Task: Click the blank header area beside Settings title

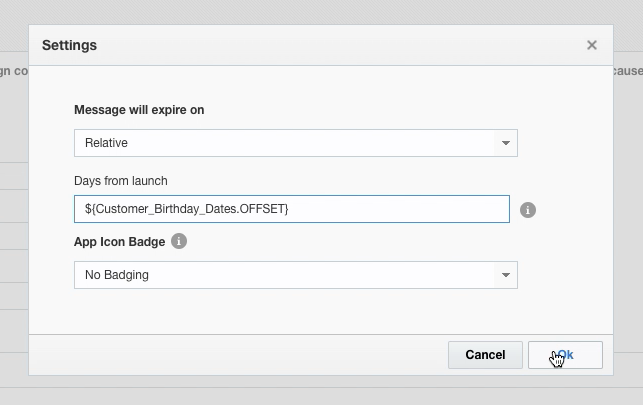Action: click(330, 45)
